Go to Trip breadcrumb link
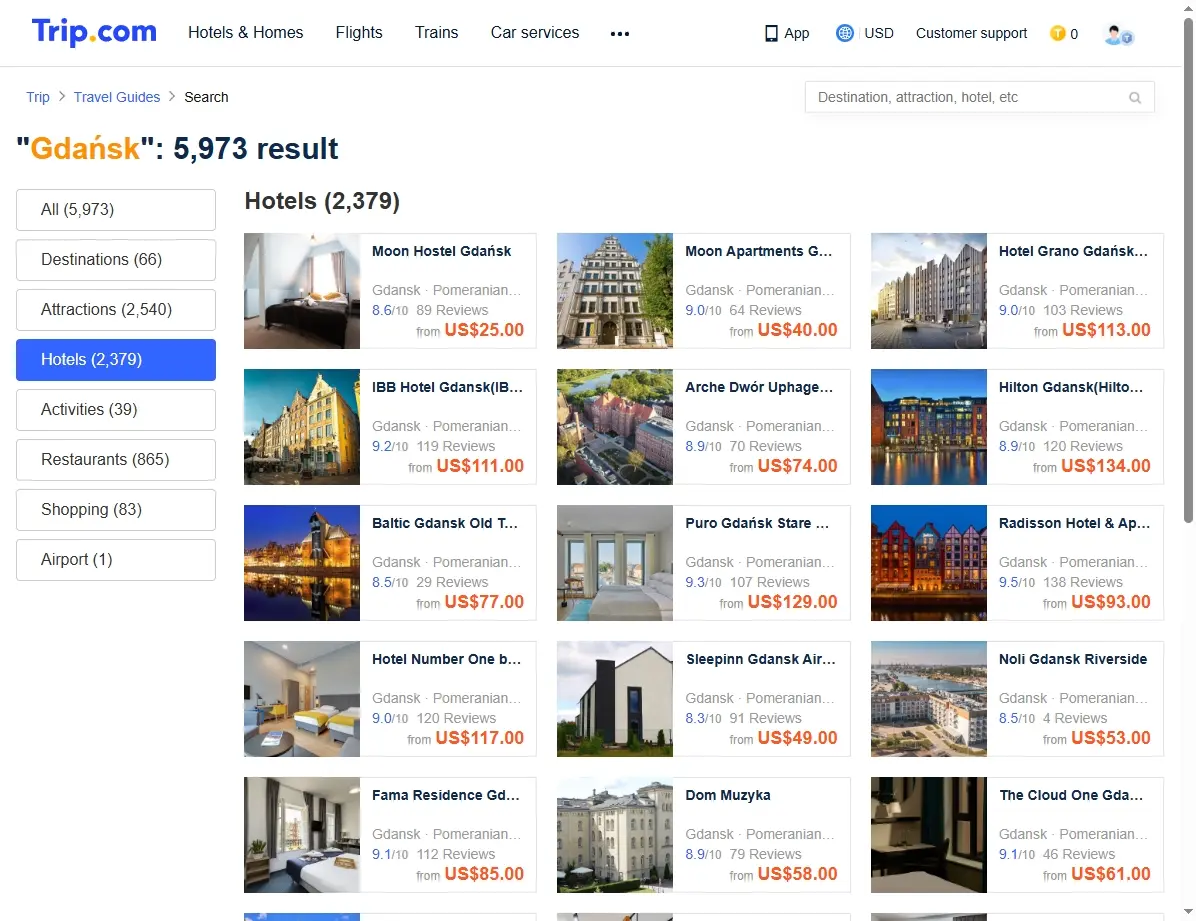 click(x=37, y=97)
